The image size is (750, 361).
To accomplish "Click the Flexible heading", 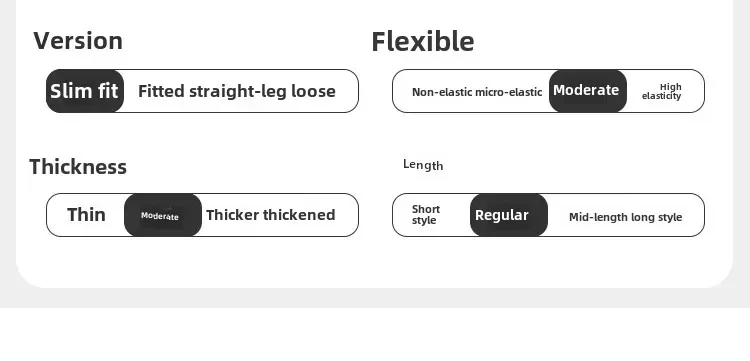I will coord(423,42).
